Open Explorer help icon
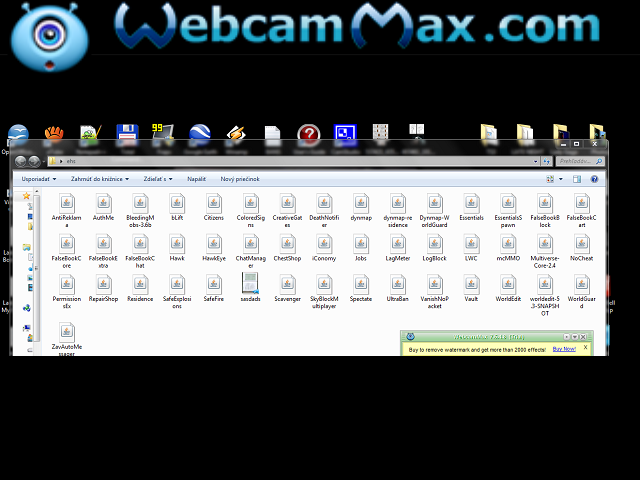This screenshot has height=480, width=640. [594, 179]
